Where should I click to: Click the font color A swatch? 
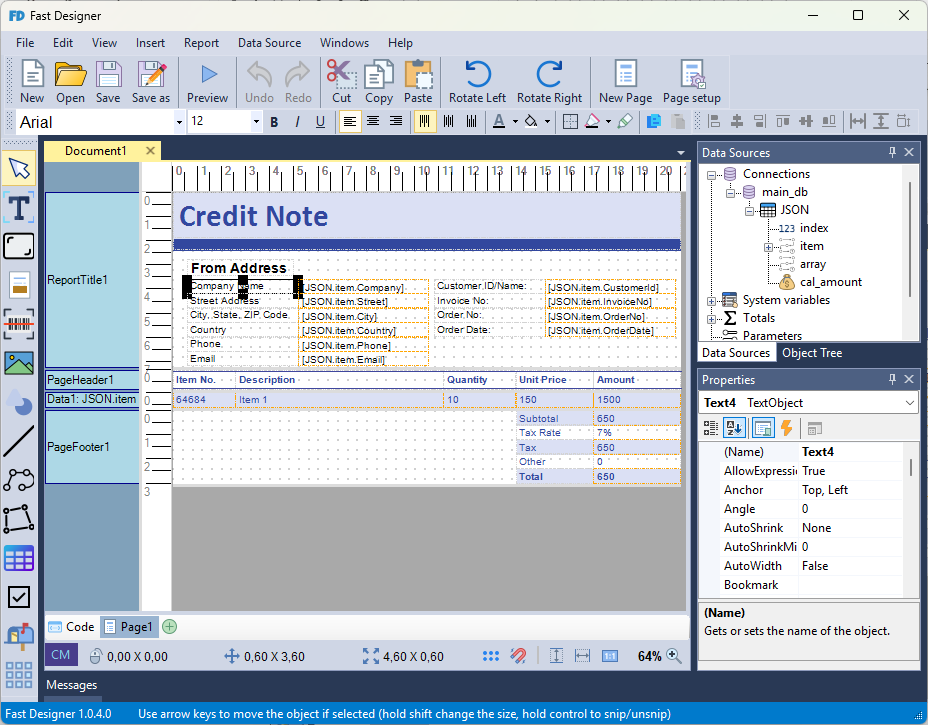point(499,122)
